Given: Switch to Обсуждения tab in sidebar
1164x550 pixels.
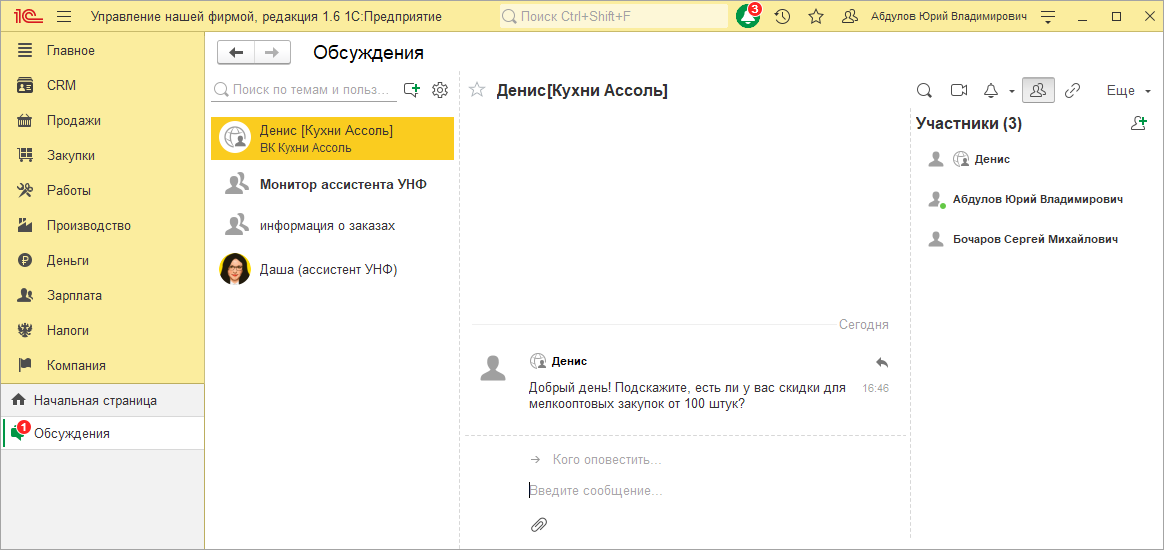Looking at the screenshot, I should 102,433.
